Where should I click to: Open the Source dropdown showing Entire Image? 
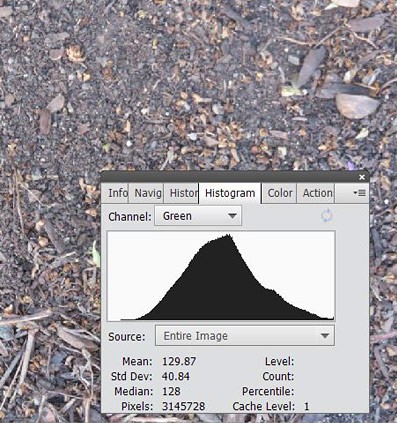point(245,336)
